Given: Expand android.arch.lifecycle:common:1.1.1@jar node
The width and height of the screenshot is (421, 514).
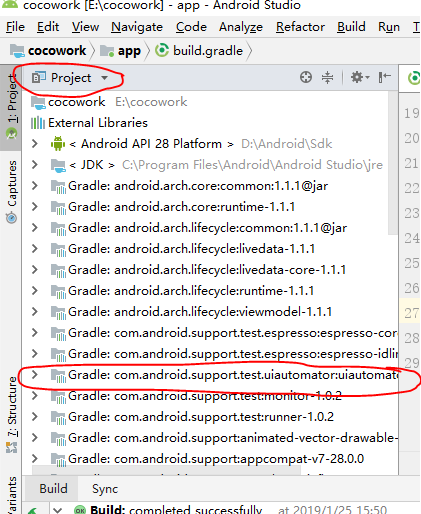Looking at the screenshot, I should coord(34,228).
